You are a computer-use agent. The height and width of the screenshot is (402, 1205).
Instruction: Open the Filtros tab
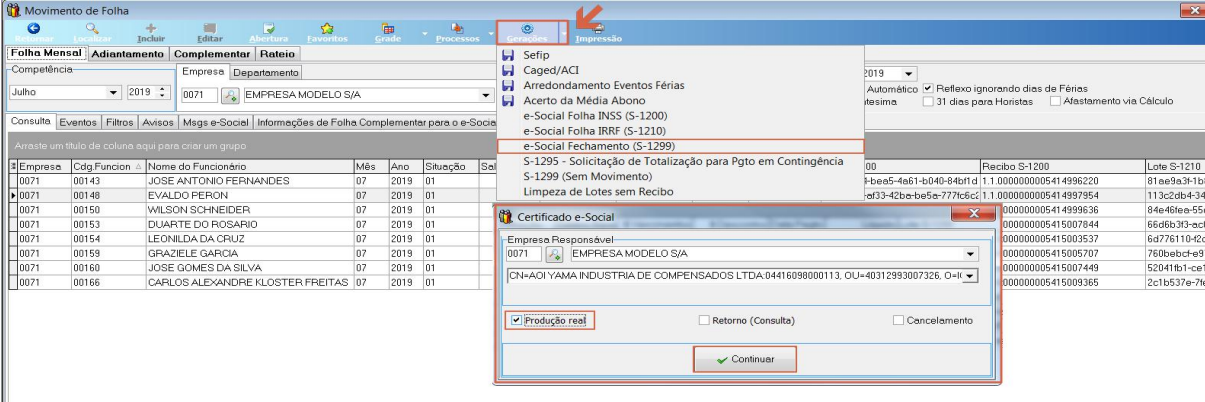pyautogui.click(x=119, y=123)
